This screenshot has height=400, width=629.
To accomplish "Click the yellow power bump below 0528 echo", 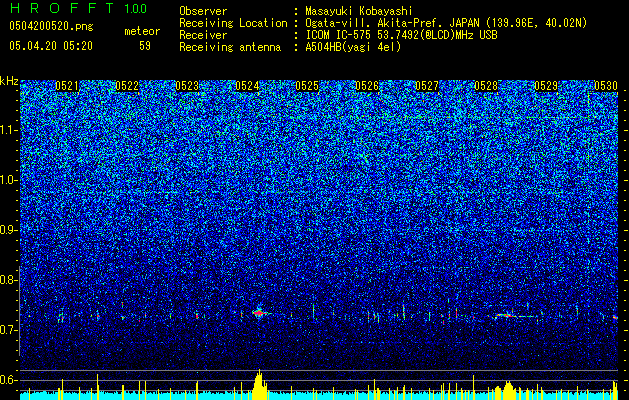I will click(509, 390).
